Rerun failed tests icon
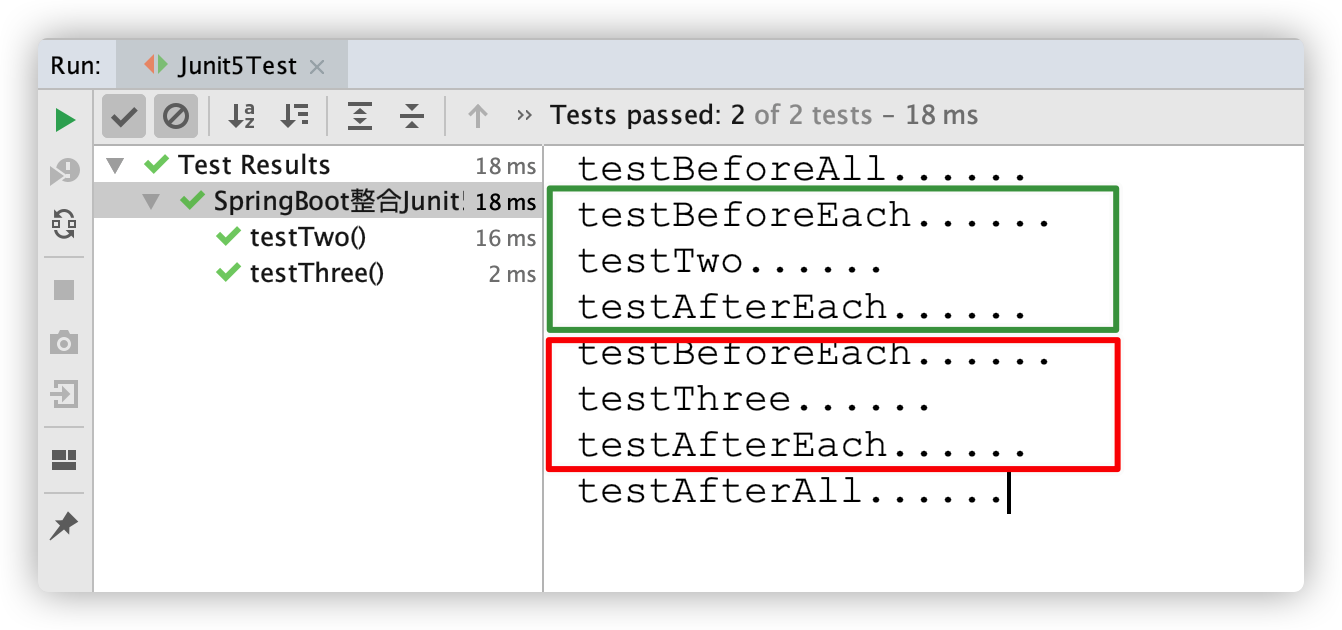The image size is (1342, 630). (x=65, y=172)
